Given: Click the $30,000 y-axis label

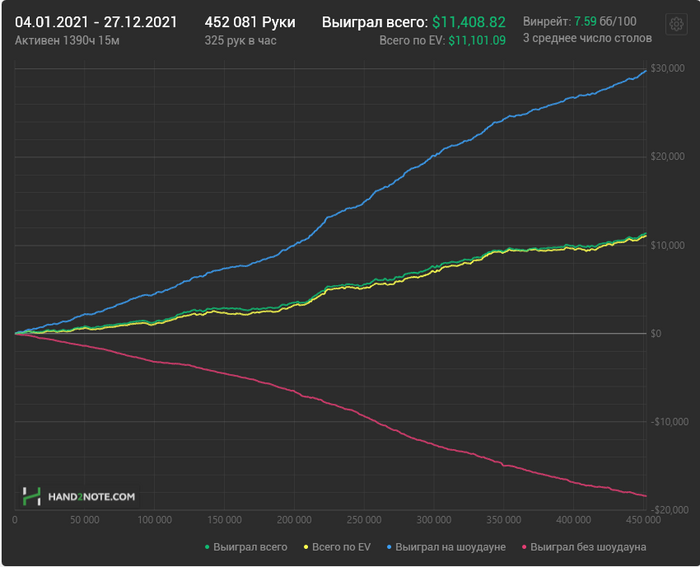Looking at the screenshot, I should click(667, 68).
